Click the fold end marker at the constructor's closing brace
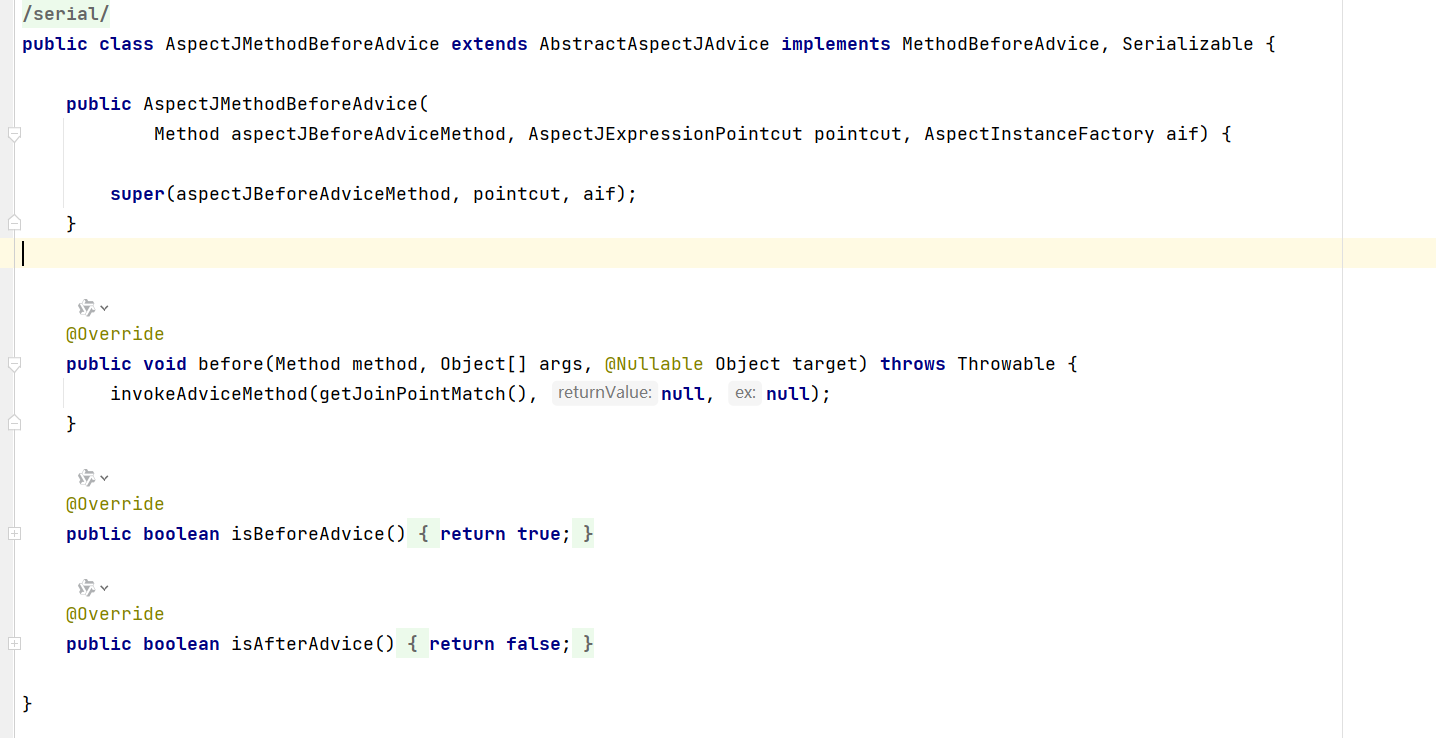This screenshot has height=738, width=1436. tap(14, 223)
